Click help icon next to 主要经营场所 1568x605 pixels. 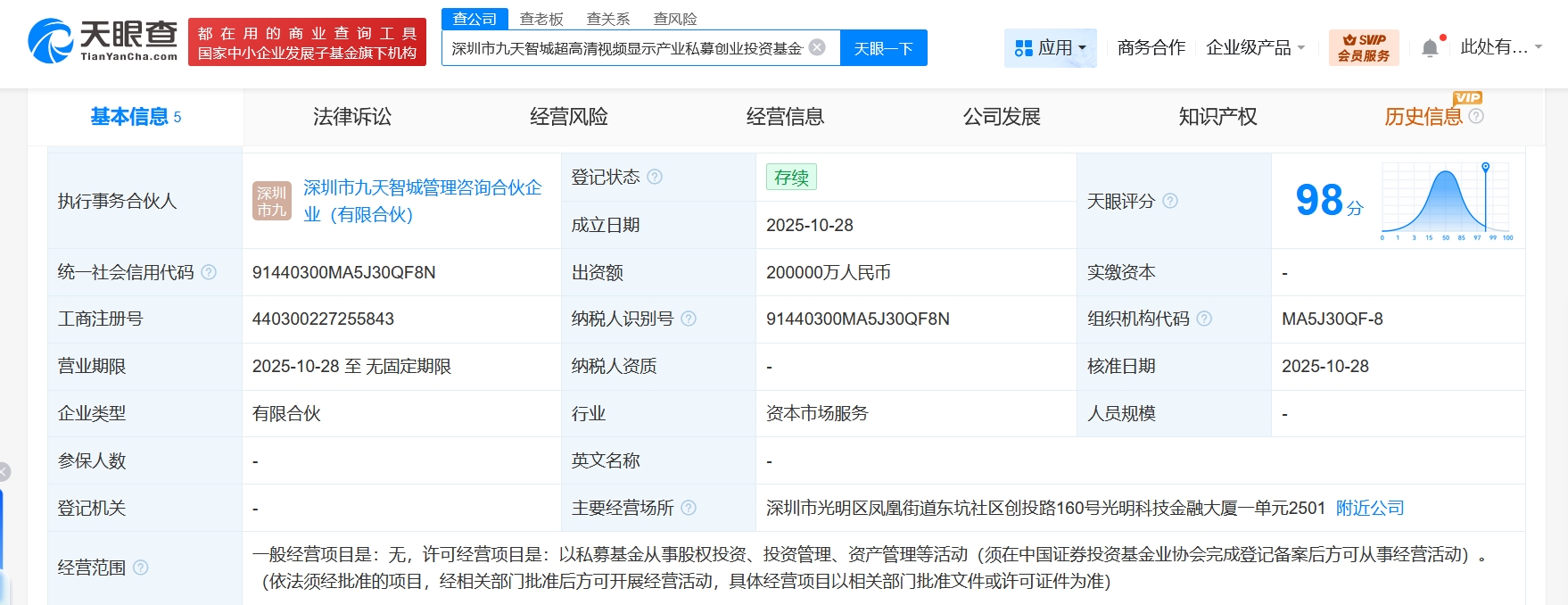pos(689,508)
